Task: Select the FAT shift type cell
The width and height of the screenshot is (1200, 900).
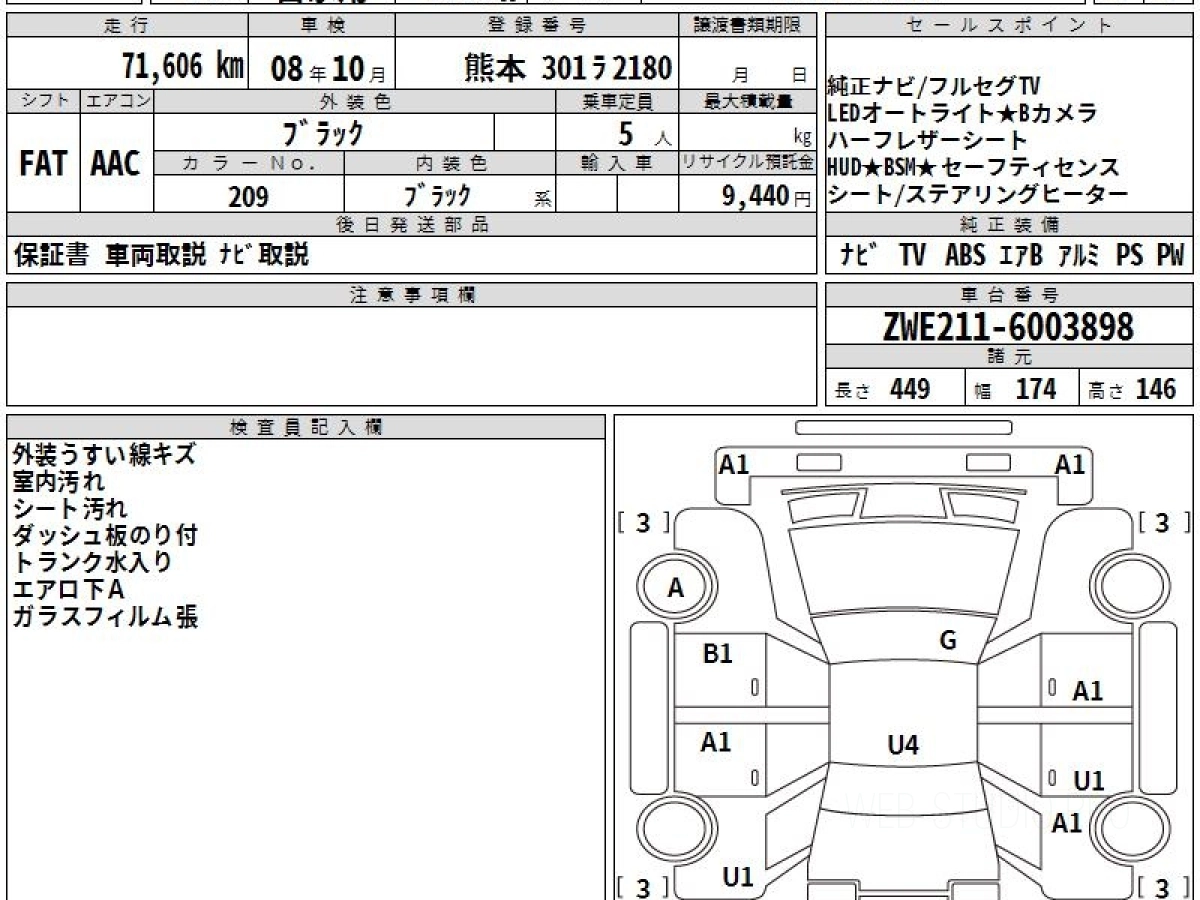Action: tap(43, 164)
